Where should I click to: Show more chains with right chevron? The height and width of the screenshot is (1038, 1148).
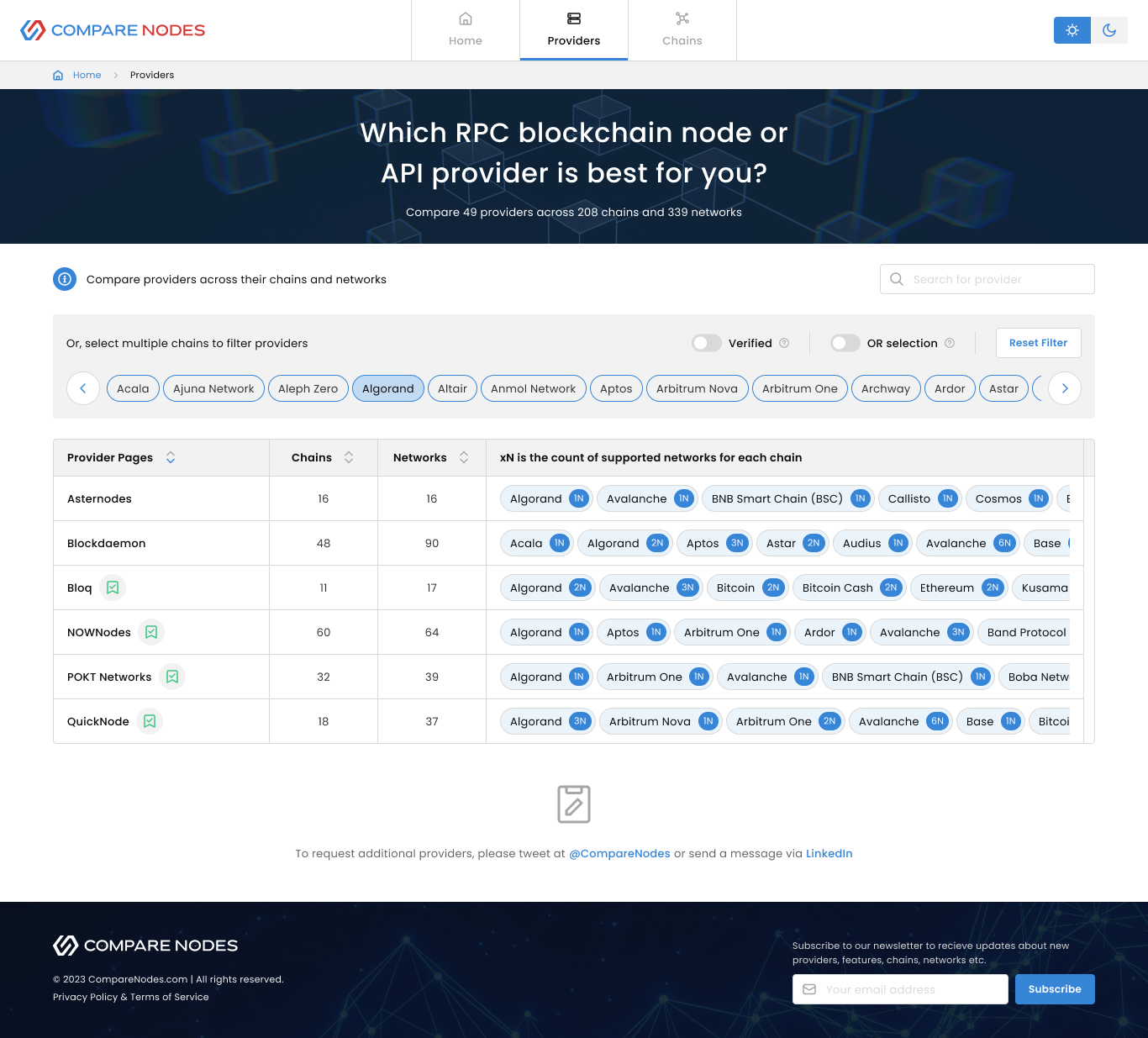(x=1065, y=388)
